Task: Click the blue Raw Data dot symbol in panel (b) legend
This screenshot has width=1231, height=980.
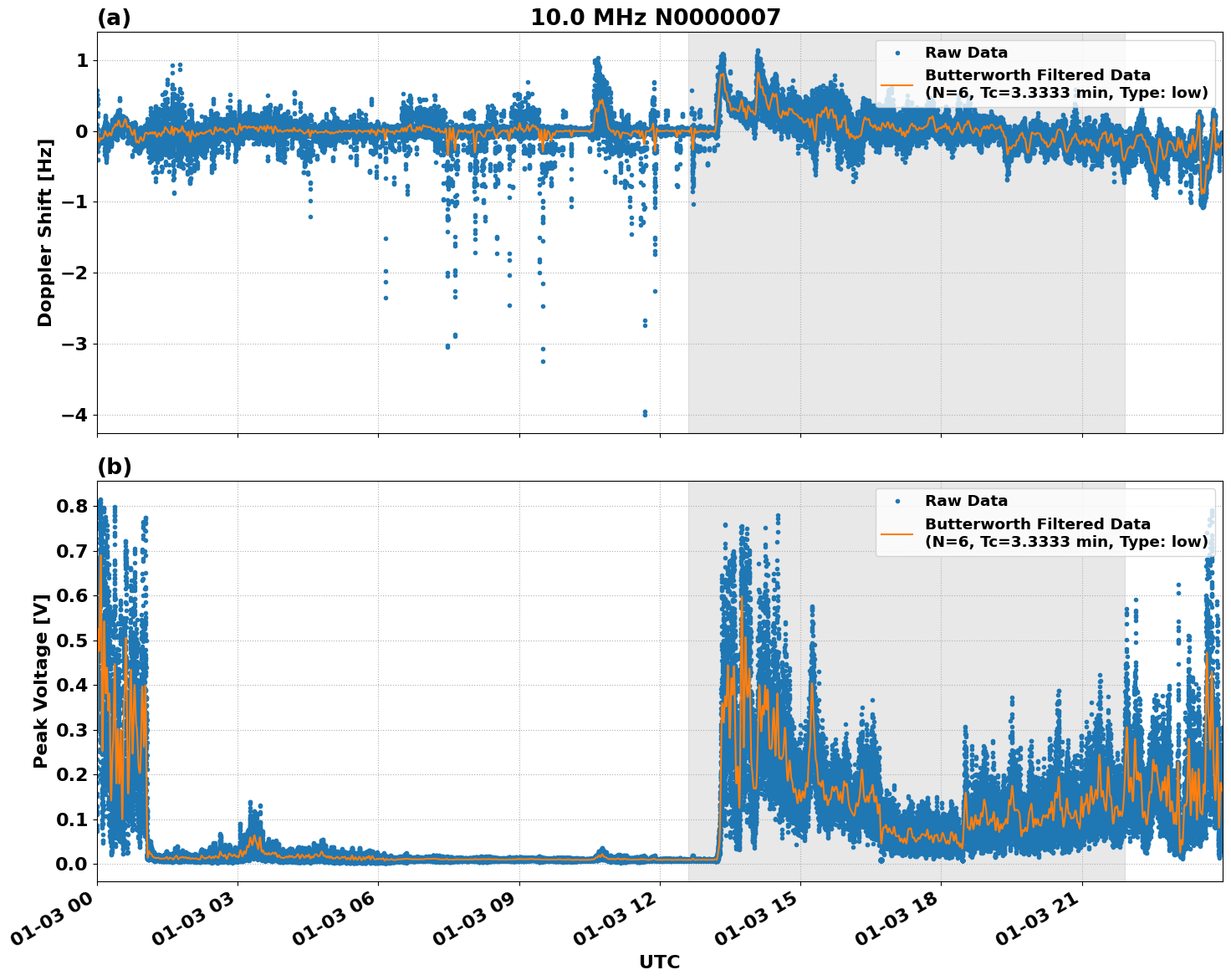Action: point(897,501)
